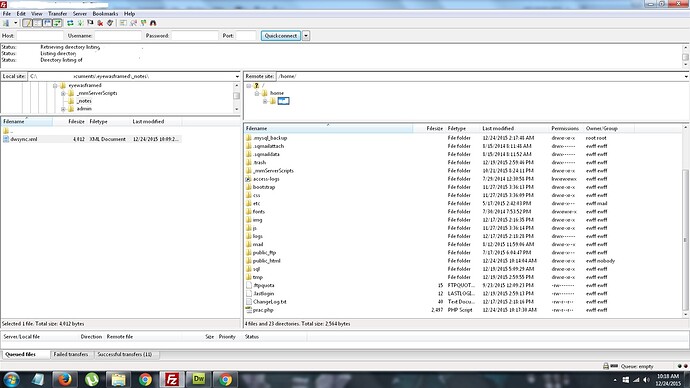690x388 pixels.
Task: Click the binoculars search remote files icon
Action: point(153,23)
